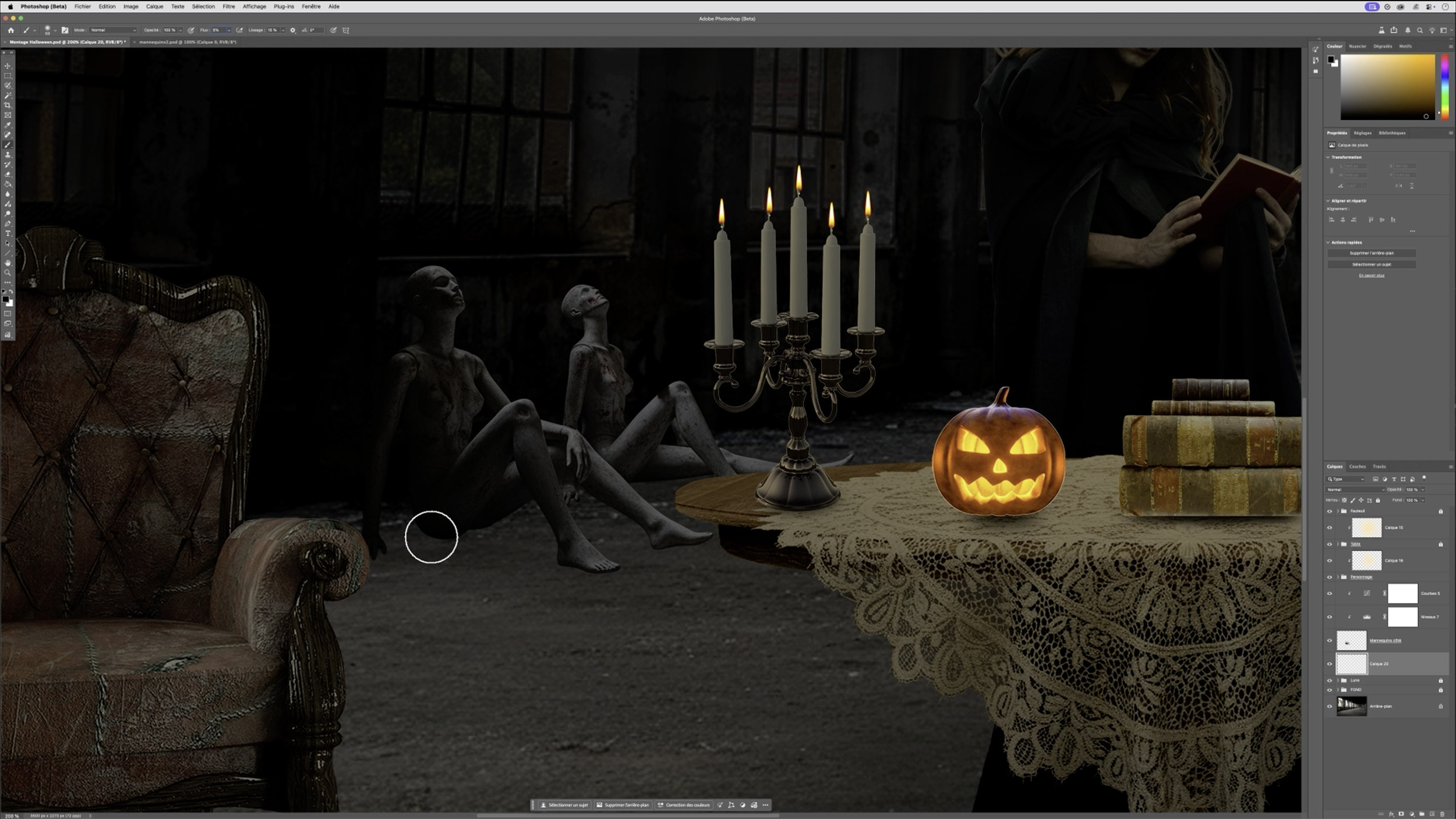
Task: Expand the Fauteuil layer group
Action: coord(1337,511)
